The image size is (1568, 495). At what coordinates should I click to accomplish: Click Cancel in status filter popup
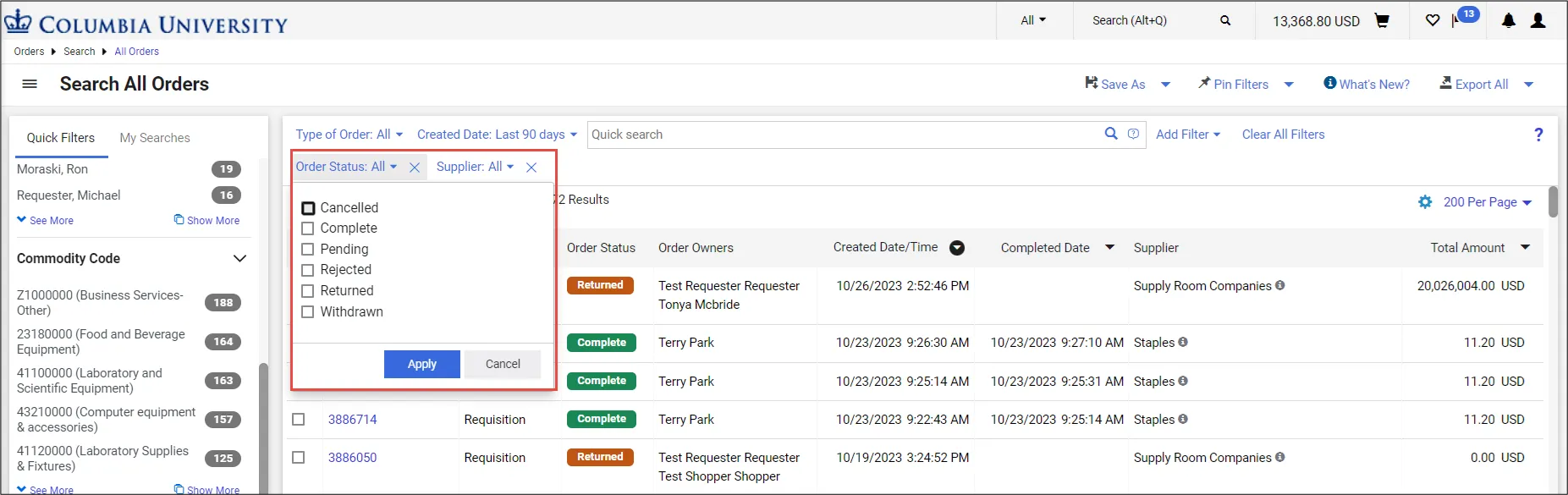503,364
